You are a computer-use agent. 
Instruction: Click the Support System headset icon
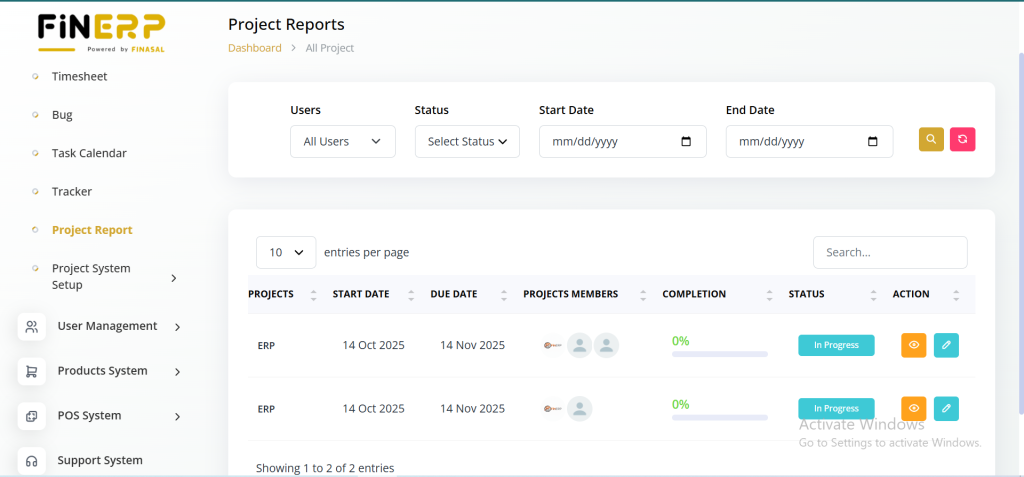(32, 460)
